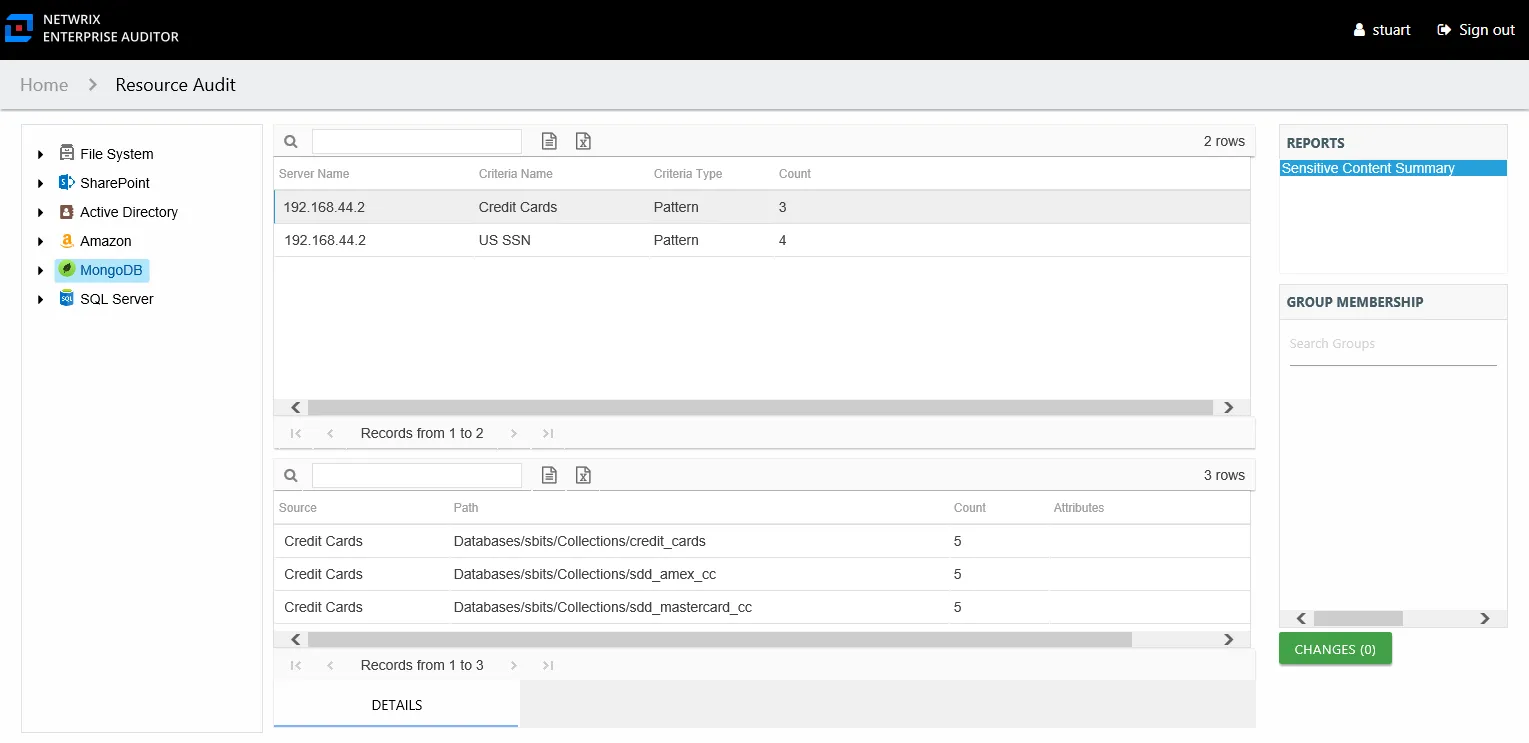Open the Sensitive Content Summary report
The height and width of the screenshot is (743, 1529).
1393,168
